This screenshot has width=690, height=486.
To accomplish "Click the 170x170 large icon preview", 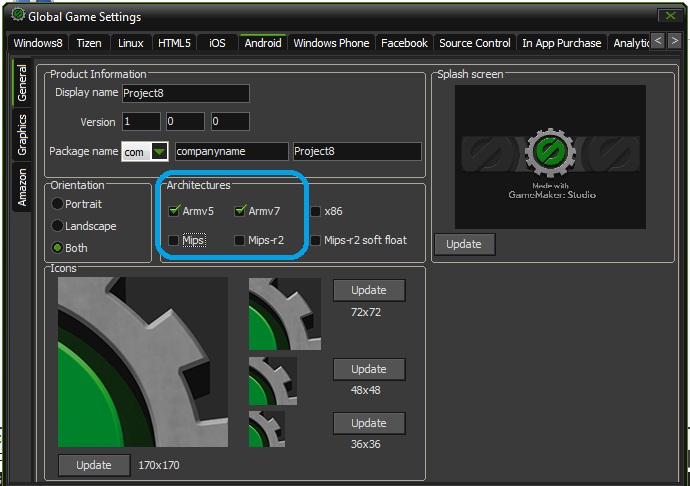I will pyautogui.click(x=142, y=362).
